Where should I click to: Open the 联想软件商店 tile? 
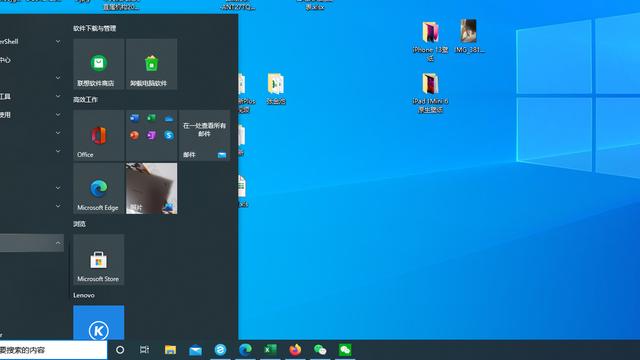click(x=99, y=64)
